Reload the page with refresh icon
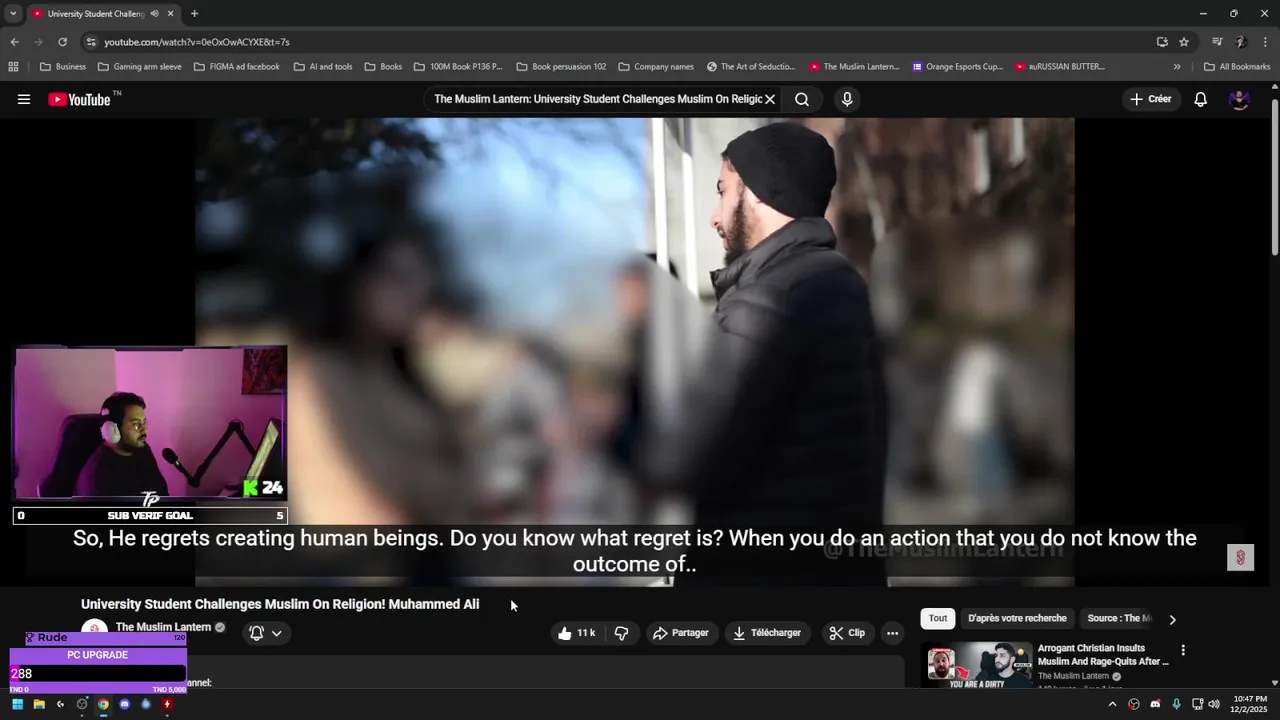This screenshot has width=1280, height=720. point(62,42)
